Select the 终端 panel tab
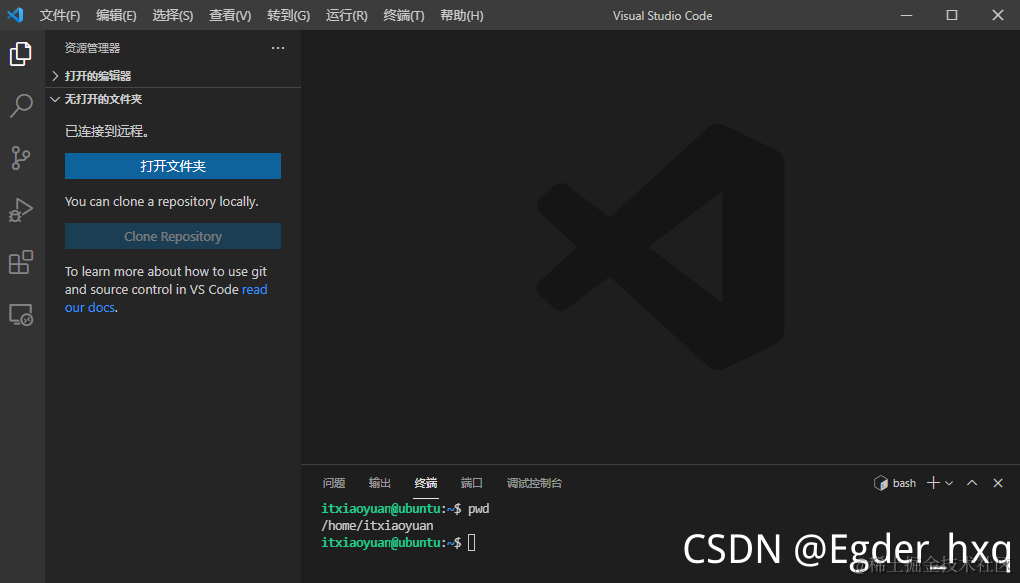This screenshot has width=1020, height=583. pyautogui.click(x=426, y=483)
